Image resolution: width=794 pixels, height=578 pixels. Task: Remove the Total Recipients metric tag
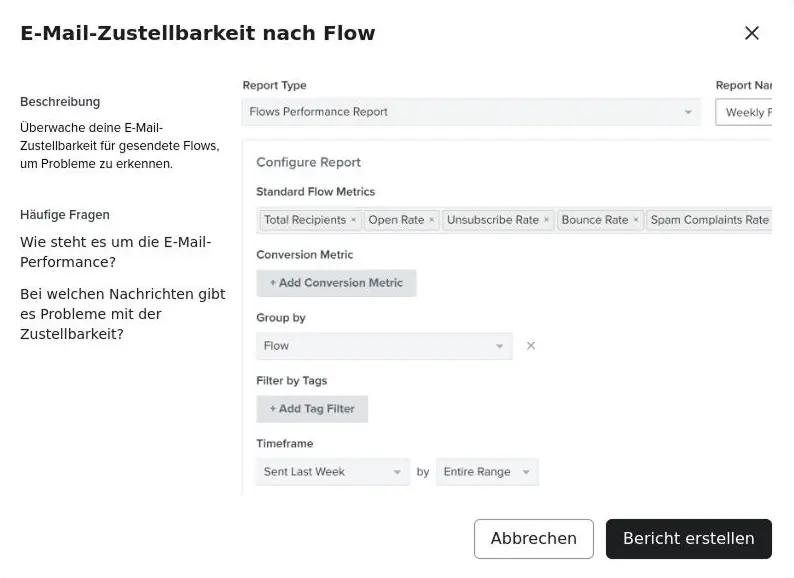(353, 220)
